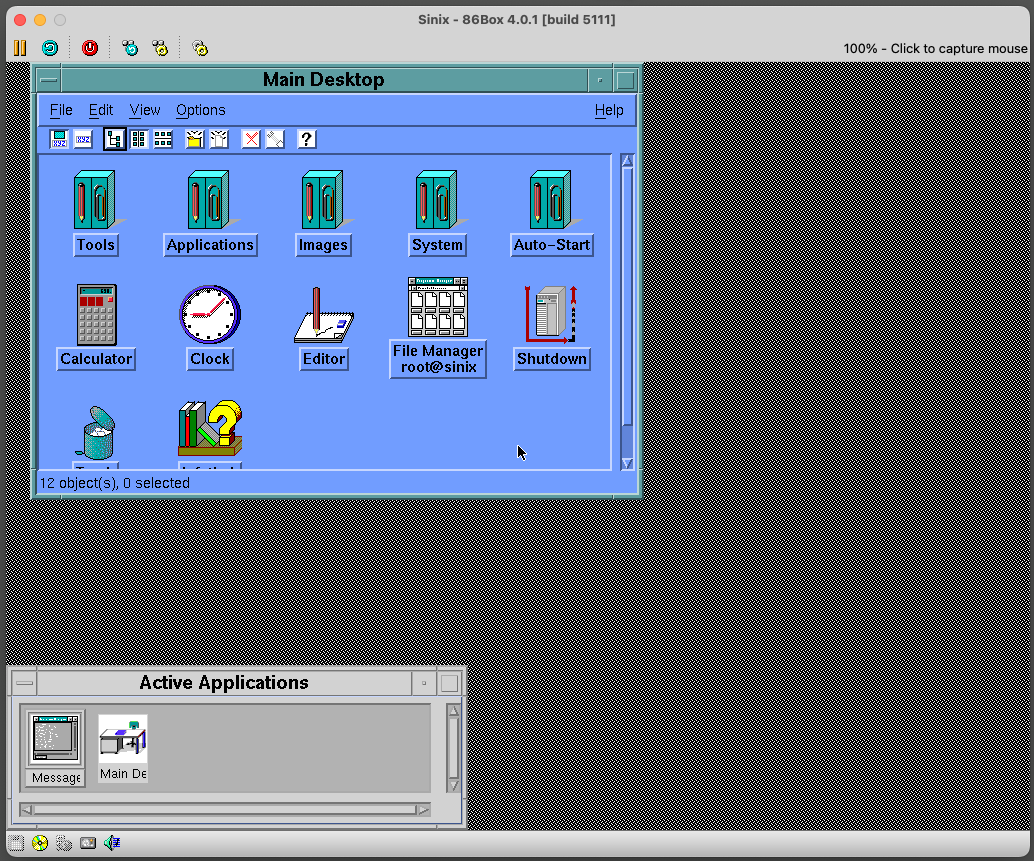
Task: Select the icon-with-label view toggle
Action: coord(58,139)
